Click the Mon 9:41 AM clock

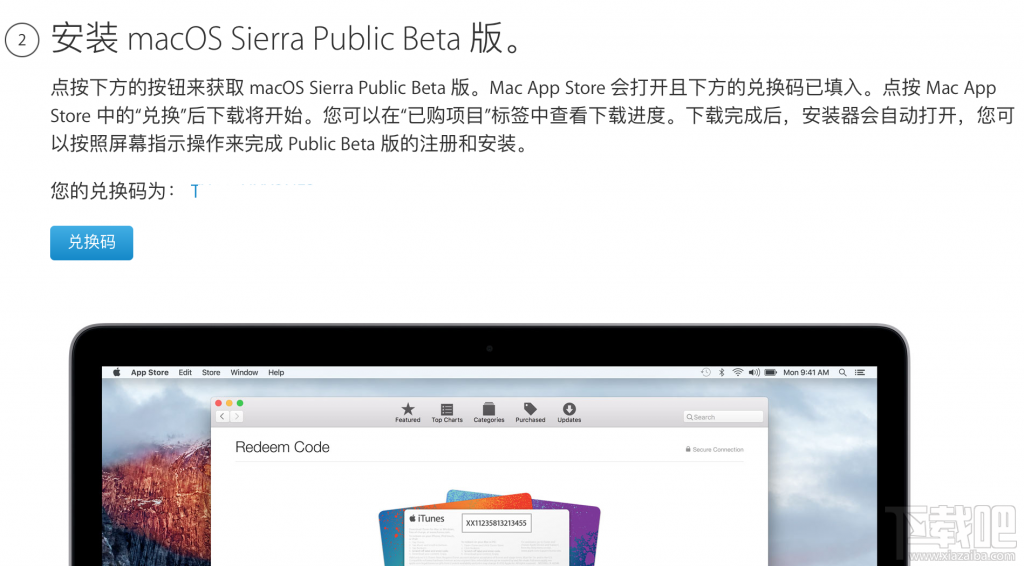click(x=806, y=372)
